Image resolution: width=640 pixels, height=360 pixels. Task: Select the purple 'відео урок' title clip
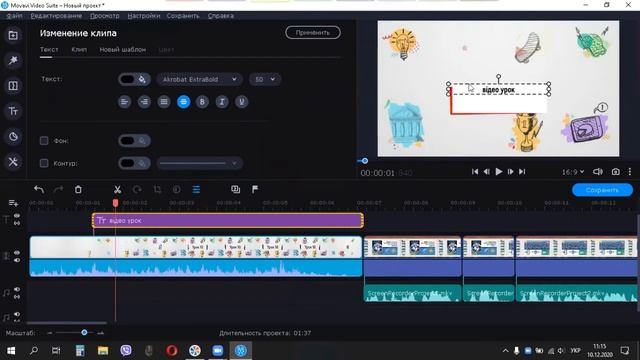(228, 220)
